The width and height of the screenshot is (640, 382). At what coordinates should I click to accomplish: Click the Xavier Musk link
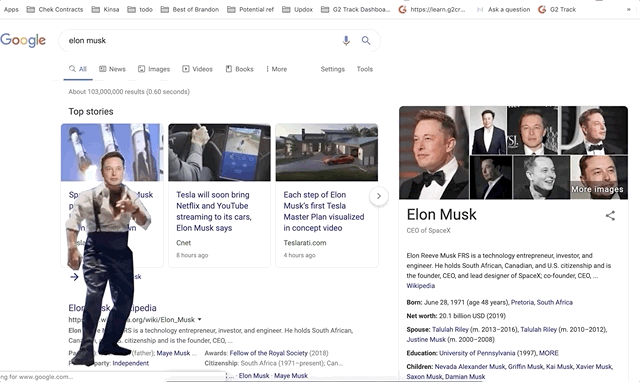pyautogui.click(x=594, y=366)
